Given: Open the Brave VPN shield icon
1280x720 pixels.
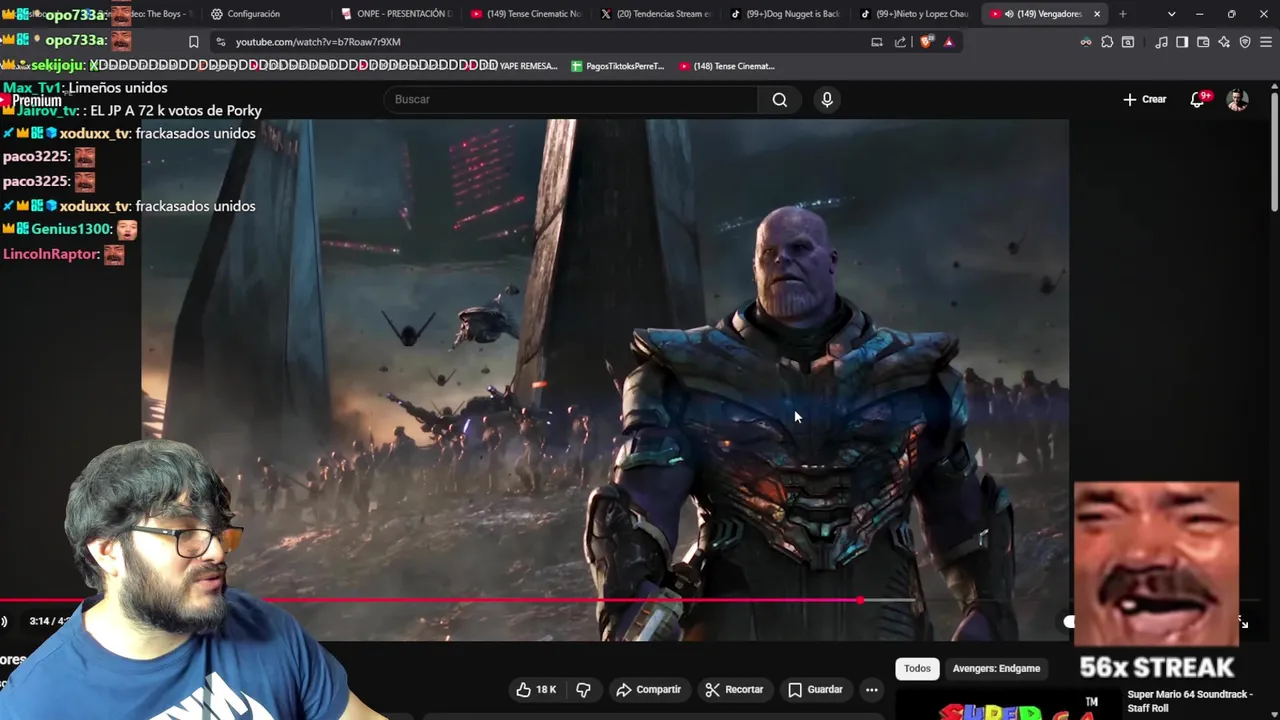Looking at the screenshot, I should point(1245,42).
